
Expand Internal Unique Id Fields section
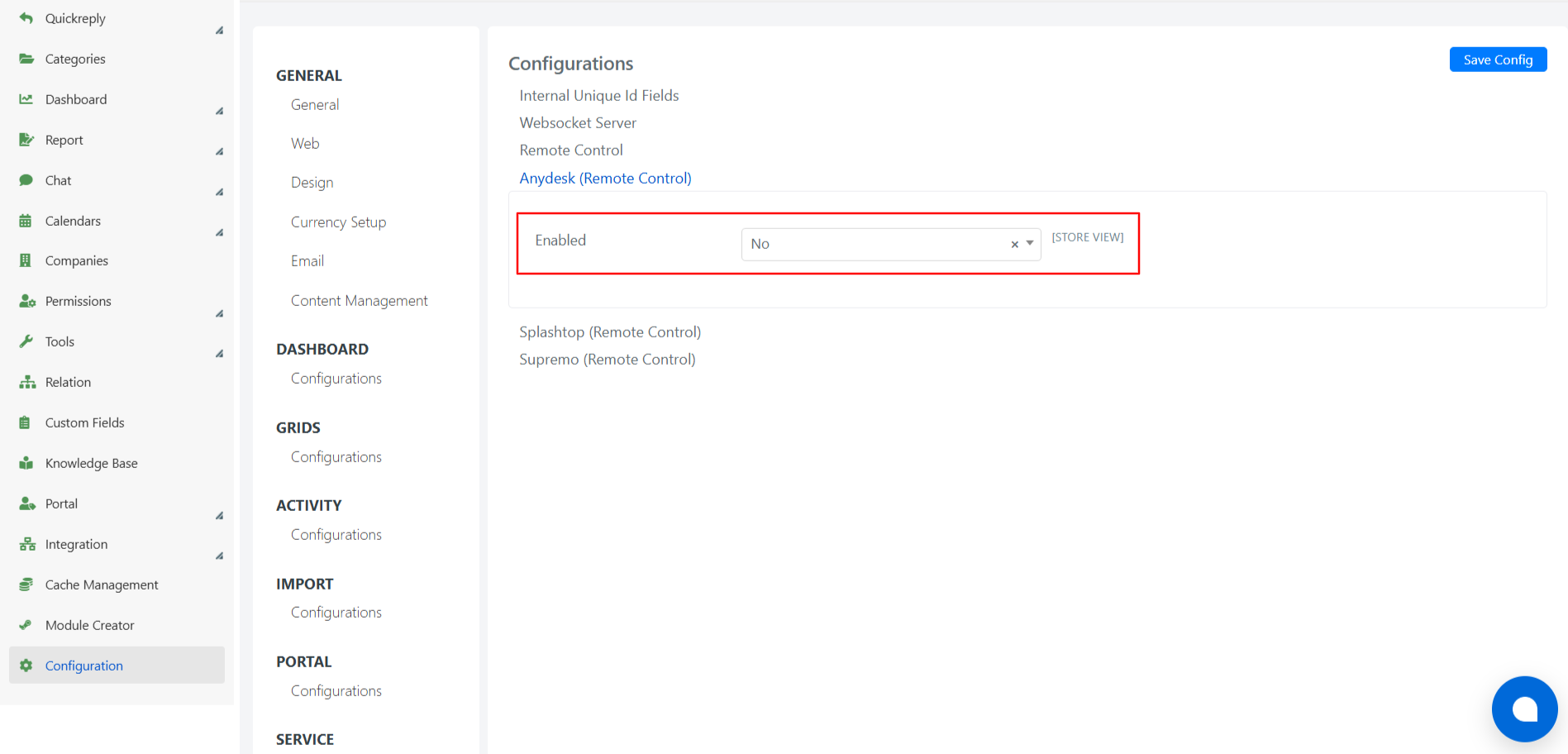point(599,96)
